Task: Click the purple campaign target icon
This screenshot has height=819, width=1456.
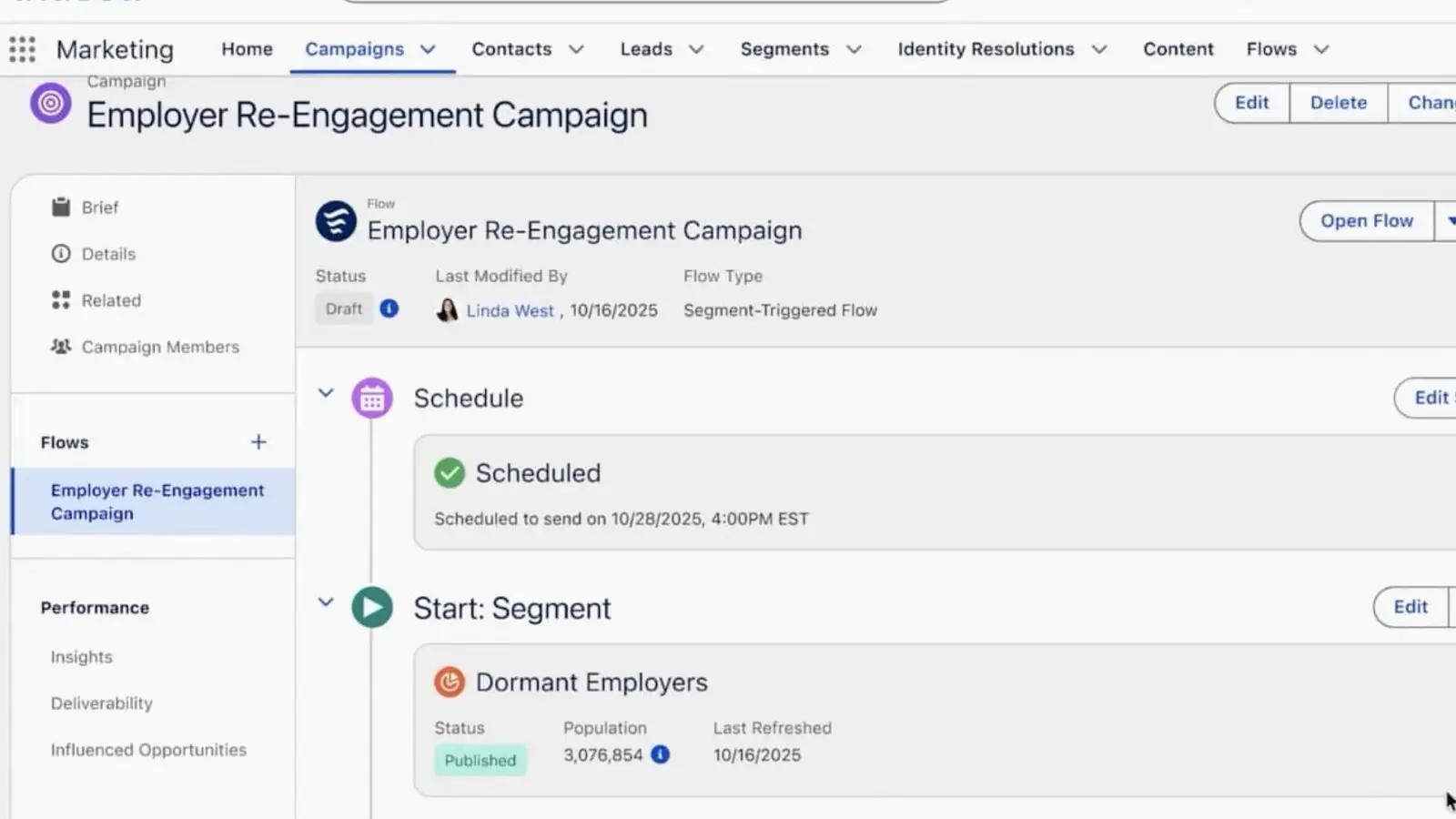Action: 51,104
